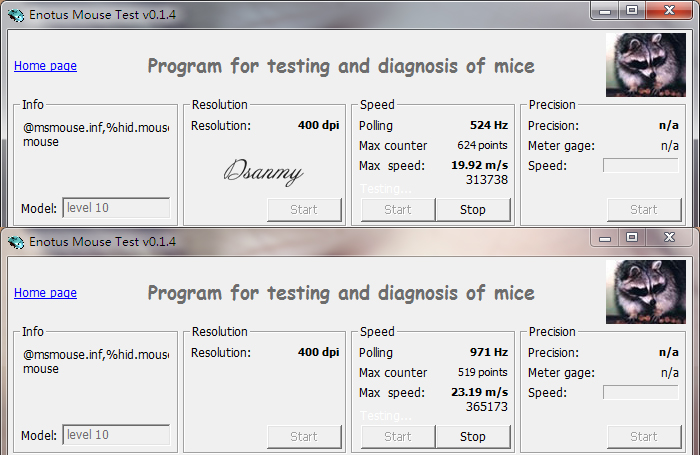Click the raccoon picture in the 971 Hz window
700x455 pixels.
pyautogui.click(x=645, y=292)
